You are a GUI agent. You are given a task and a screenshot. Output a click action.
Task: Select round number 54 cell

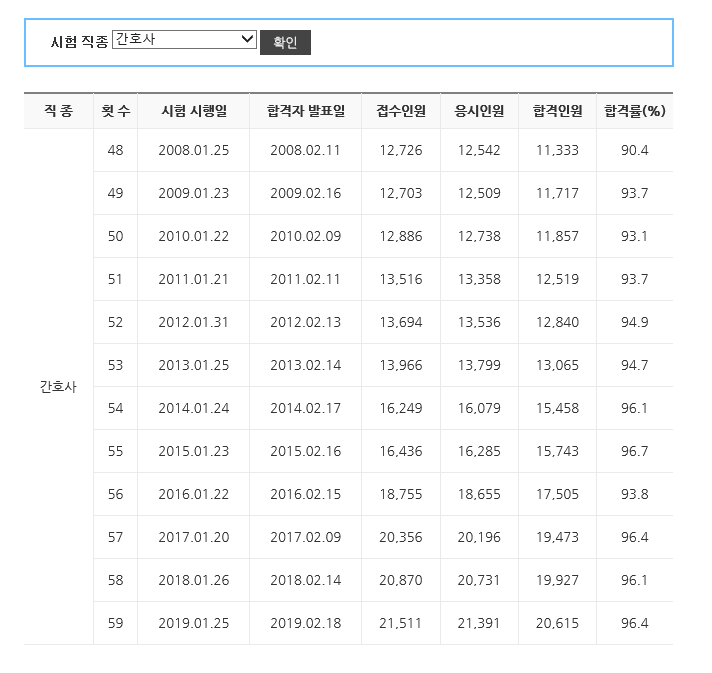pos(115,408)
